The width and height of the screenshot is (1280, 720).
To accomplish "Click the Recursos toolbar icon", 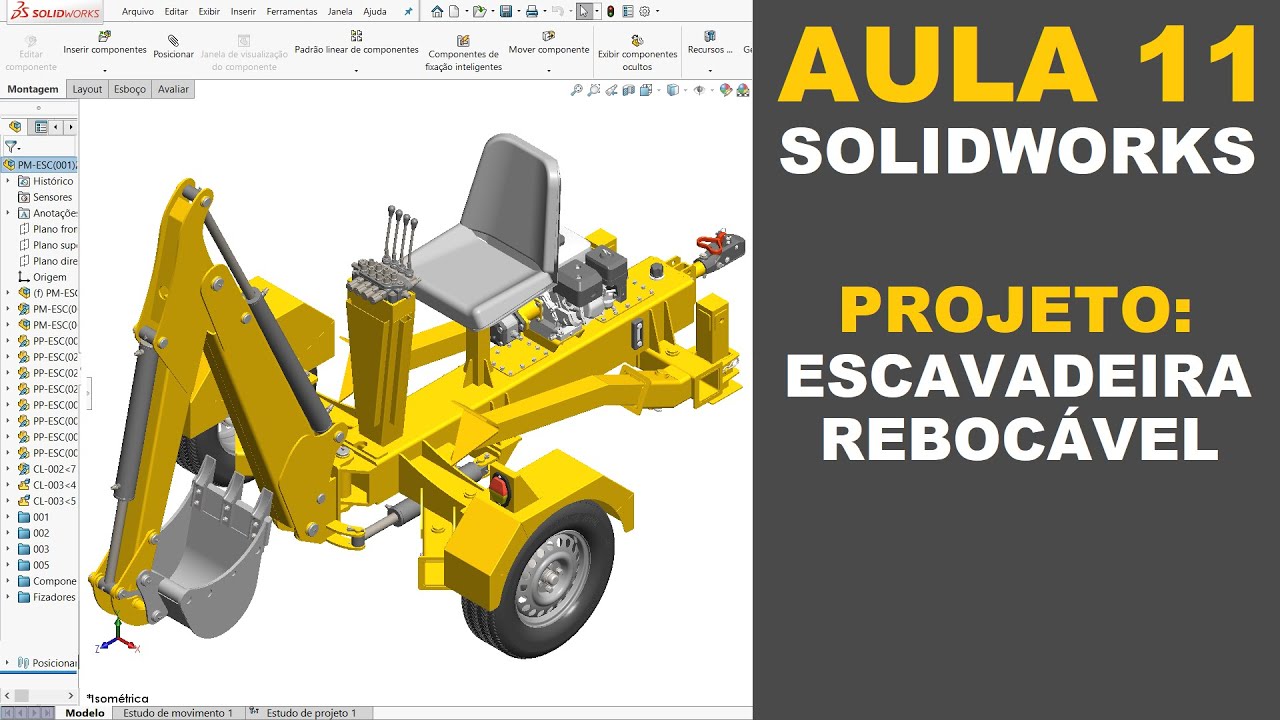I will coord(710,36).
